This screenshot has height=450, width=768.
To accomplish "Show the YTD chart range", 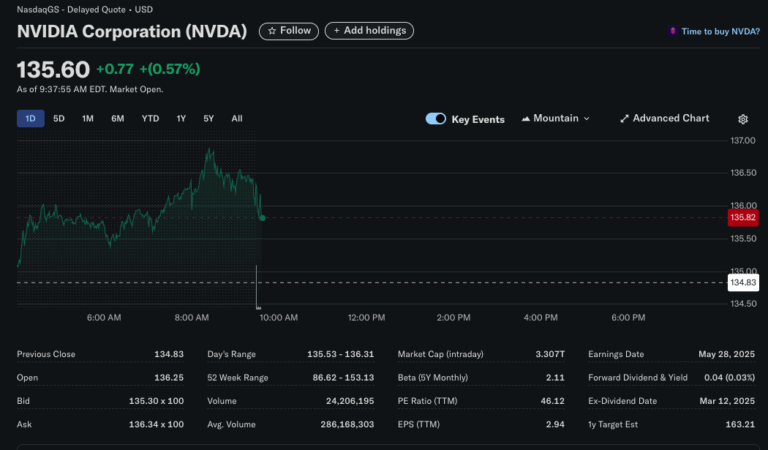I will click(150, 118).
